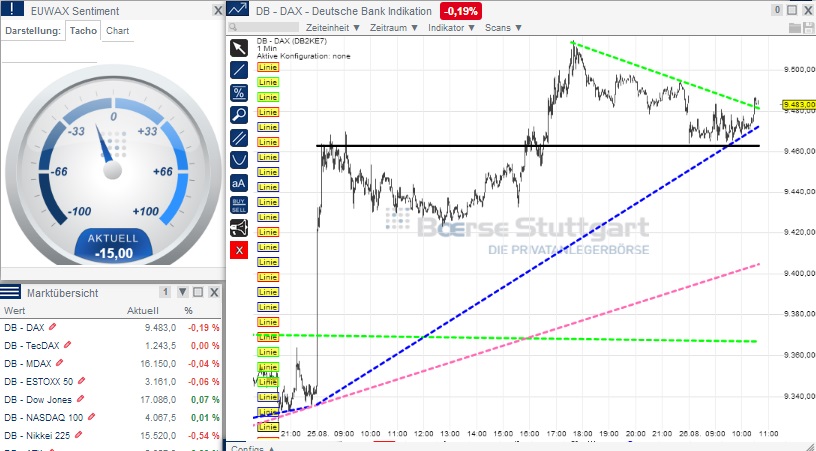Click the floppy disk save icon

[809, 28]
